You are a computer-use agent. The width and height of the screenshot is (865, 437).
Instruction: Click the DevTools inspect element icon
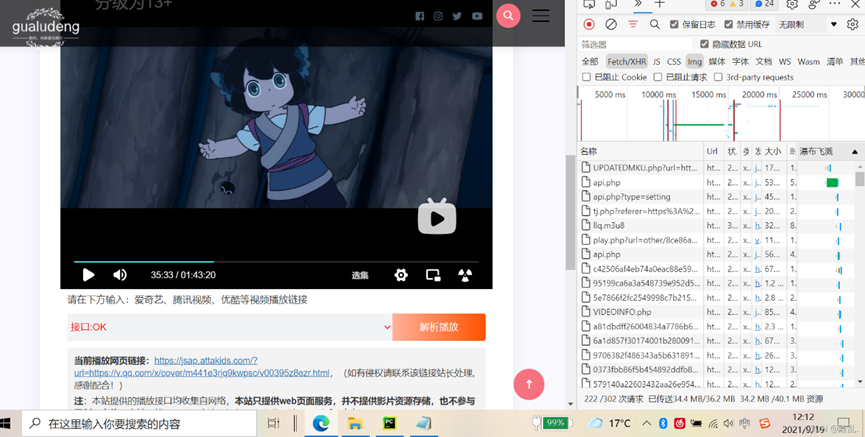tap(589, 4)
